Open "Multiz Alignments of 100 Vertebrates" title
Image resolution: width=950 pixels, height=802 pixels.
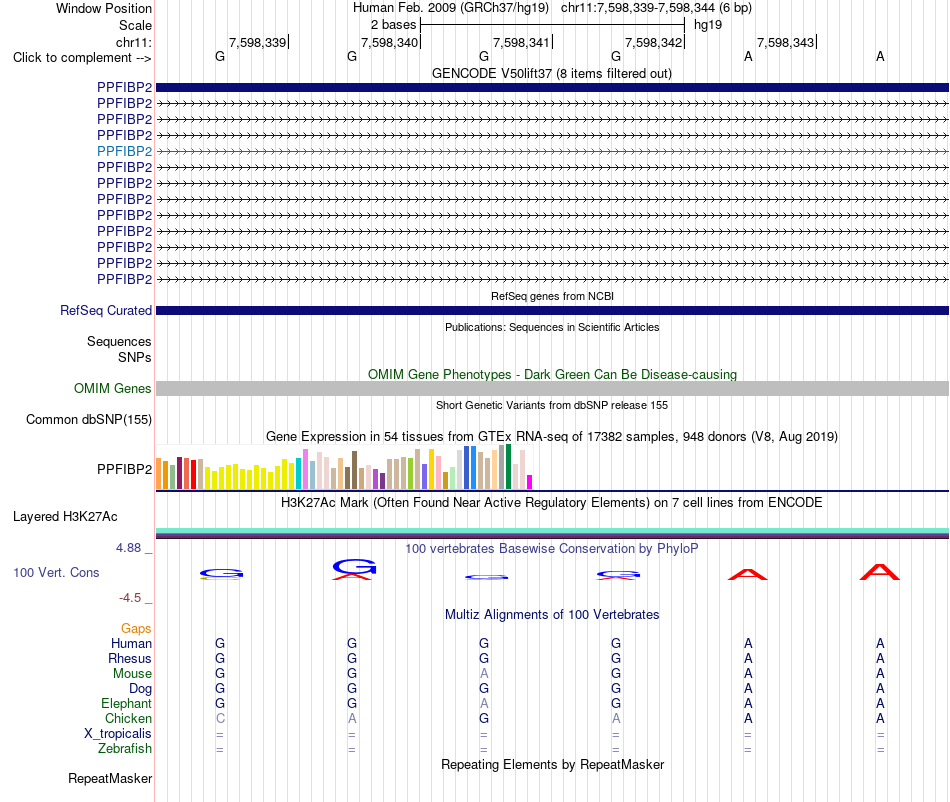(x=552, y=615)
